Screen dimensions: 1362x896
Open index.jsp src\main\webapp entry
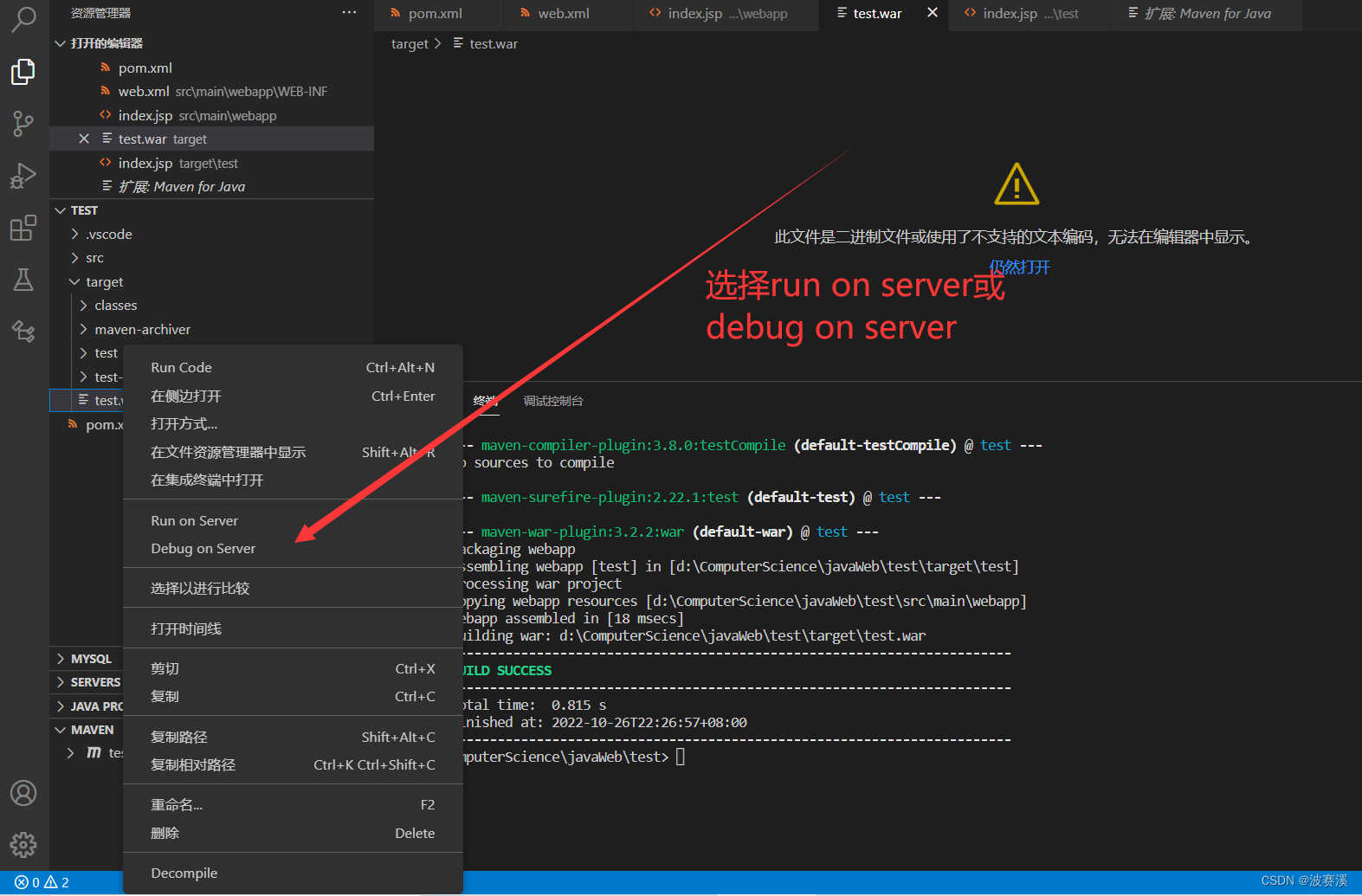(211, 115)
